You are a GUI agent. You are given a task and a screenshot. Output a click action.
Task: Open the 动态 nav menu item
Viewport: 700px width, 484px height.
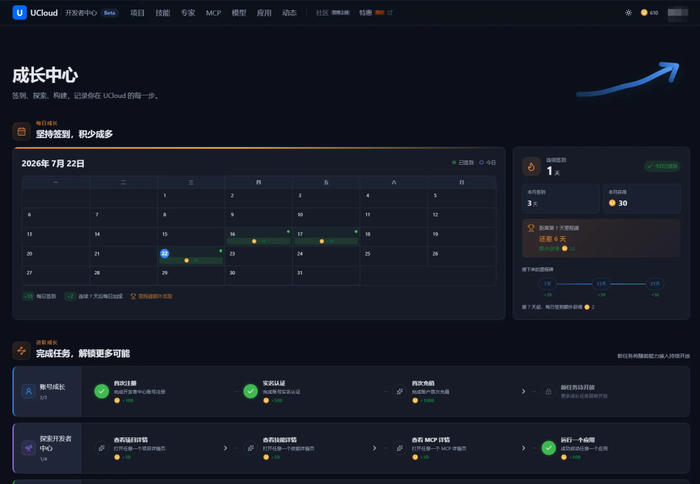pos(289,13)
